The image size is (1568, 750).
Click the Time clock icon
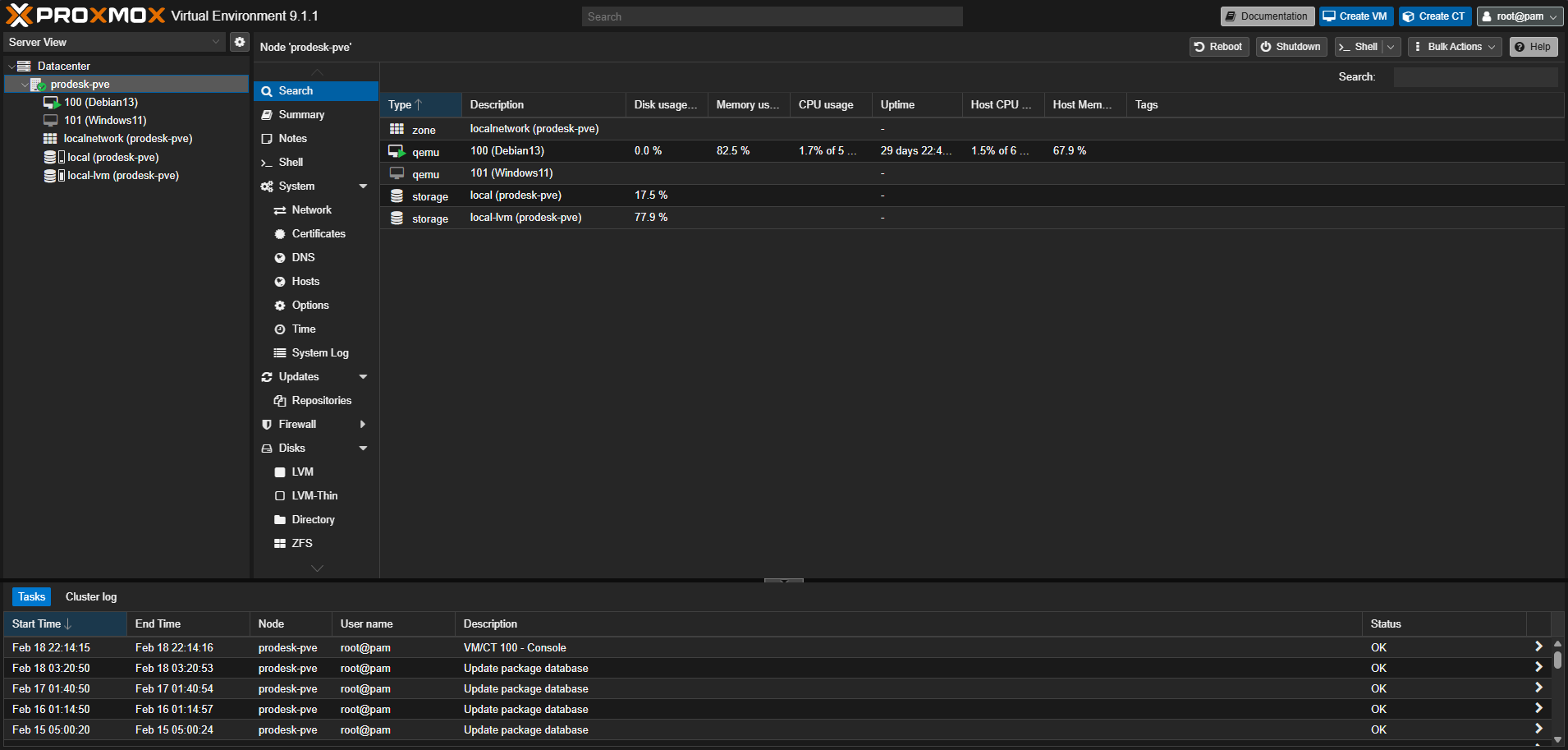point(280,329)
